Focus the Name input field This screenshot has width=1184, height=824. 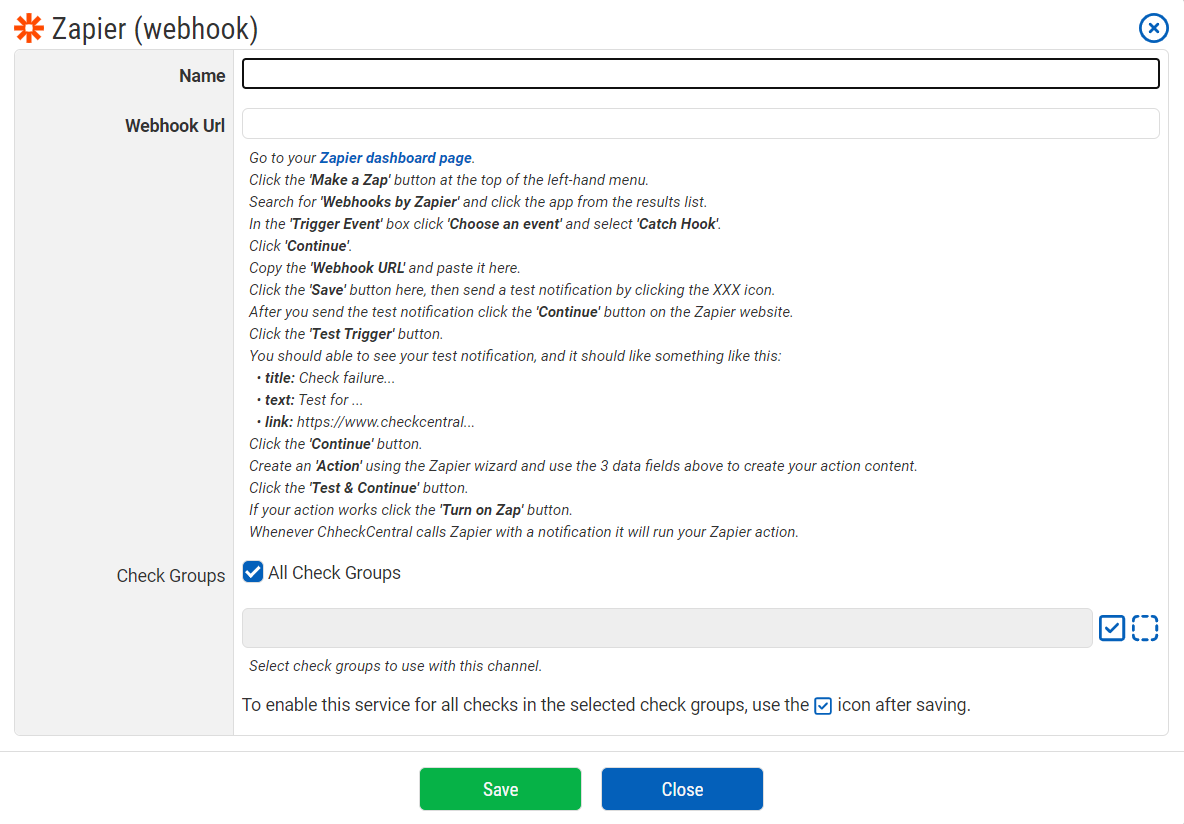click(700, 74)
